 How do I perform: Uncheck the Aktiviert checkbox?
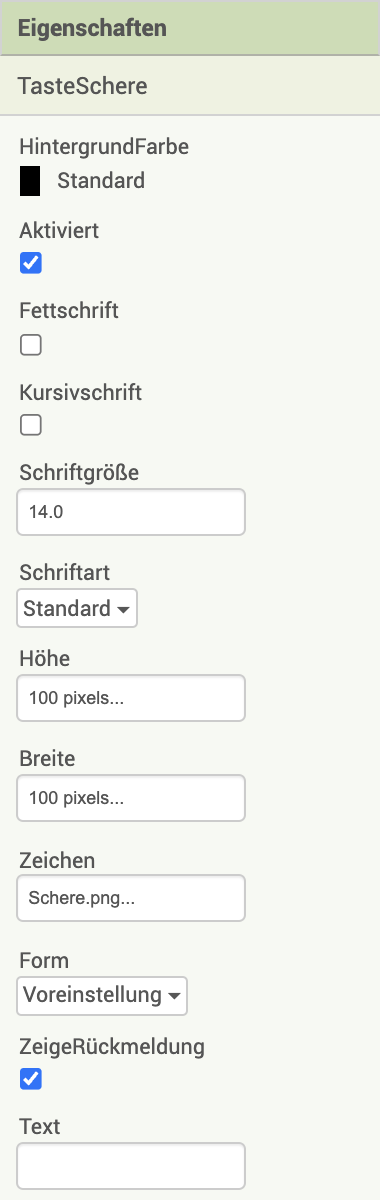point(31,264)
